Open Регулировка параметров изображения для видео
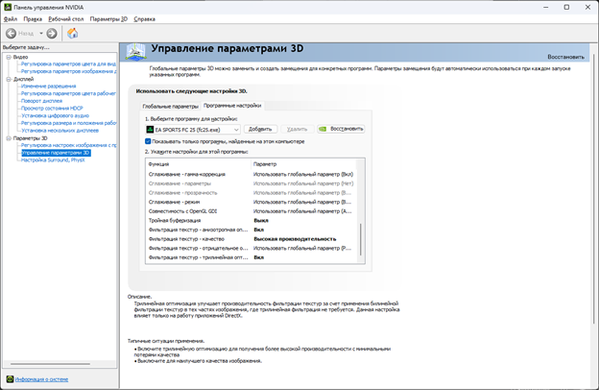 point(69,71)
